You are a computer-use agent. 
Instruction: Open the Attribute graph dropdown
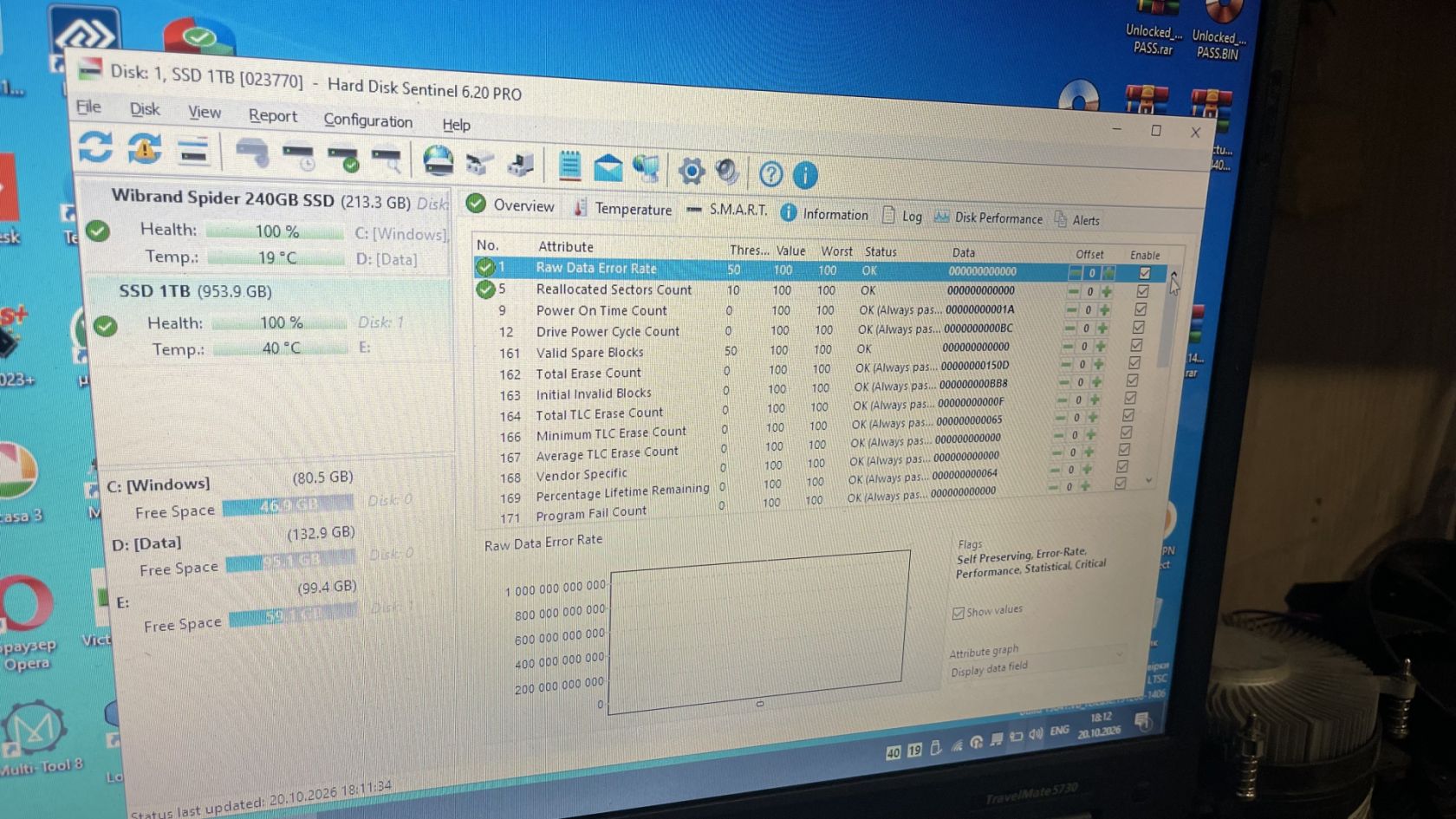pyautogui.click(x=1036, y=651)
